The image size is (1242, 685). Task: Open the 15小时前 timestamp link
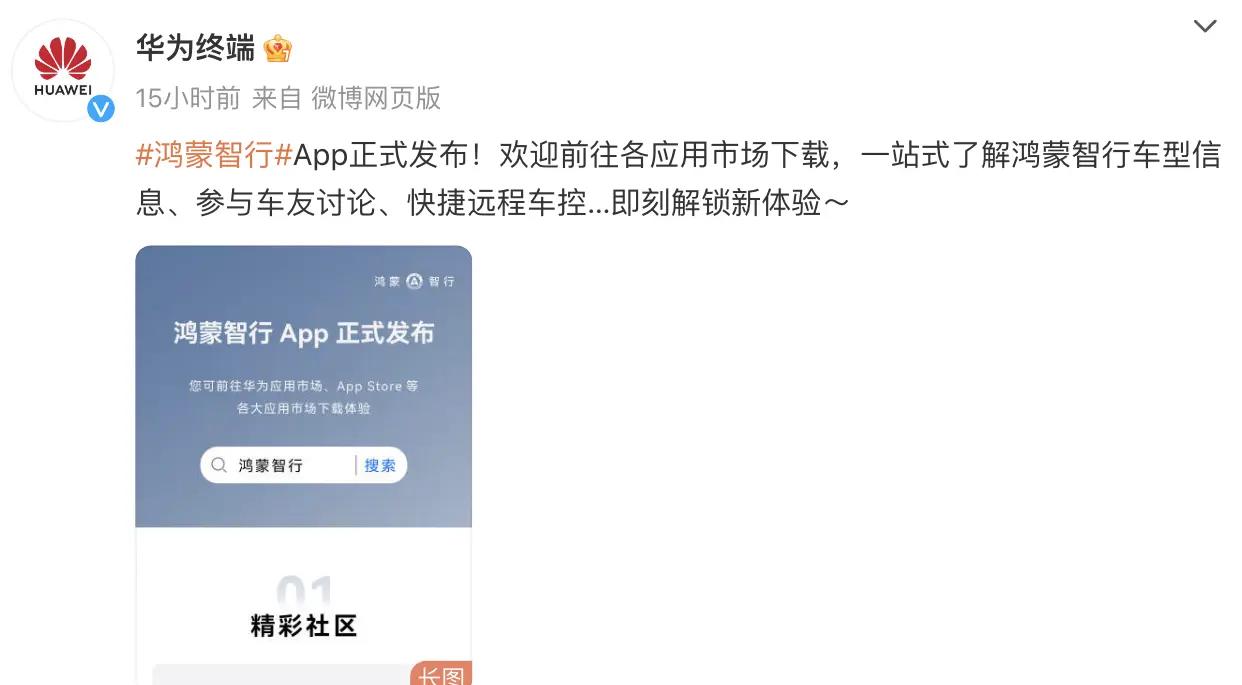tap(188, 98)
